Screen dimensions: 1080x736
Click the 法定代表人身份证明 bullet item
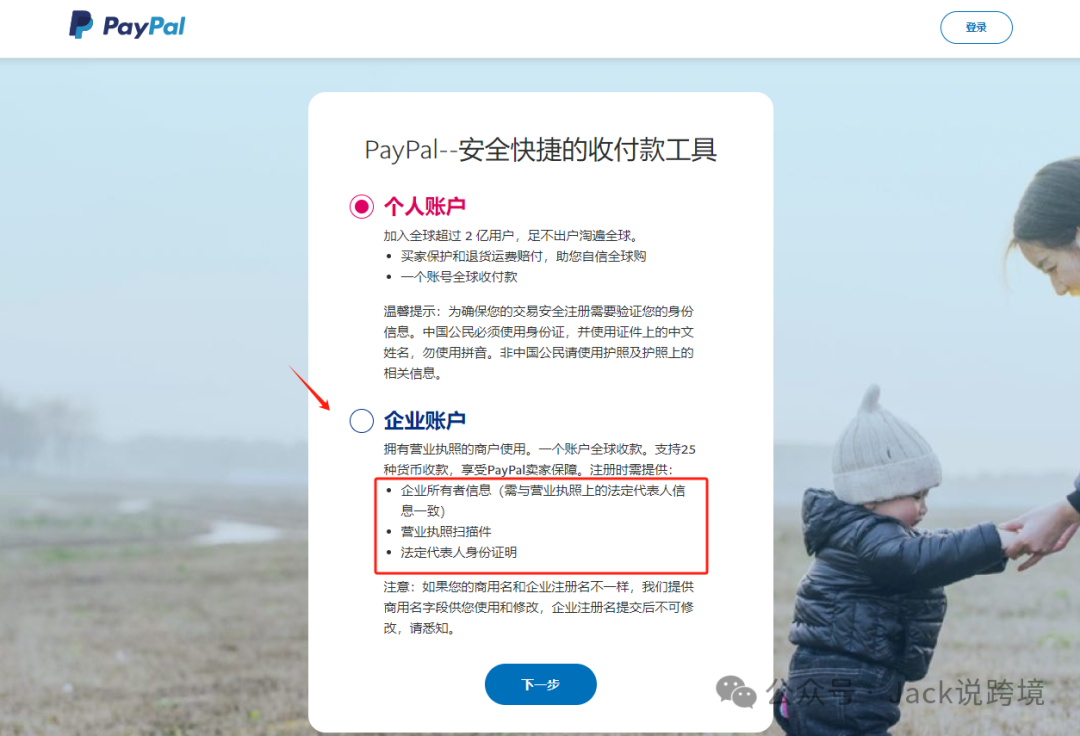[459, 552]
